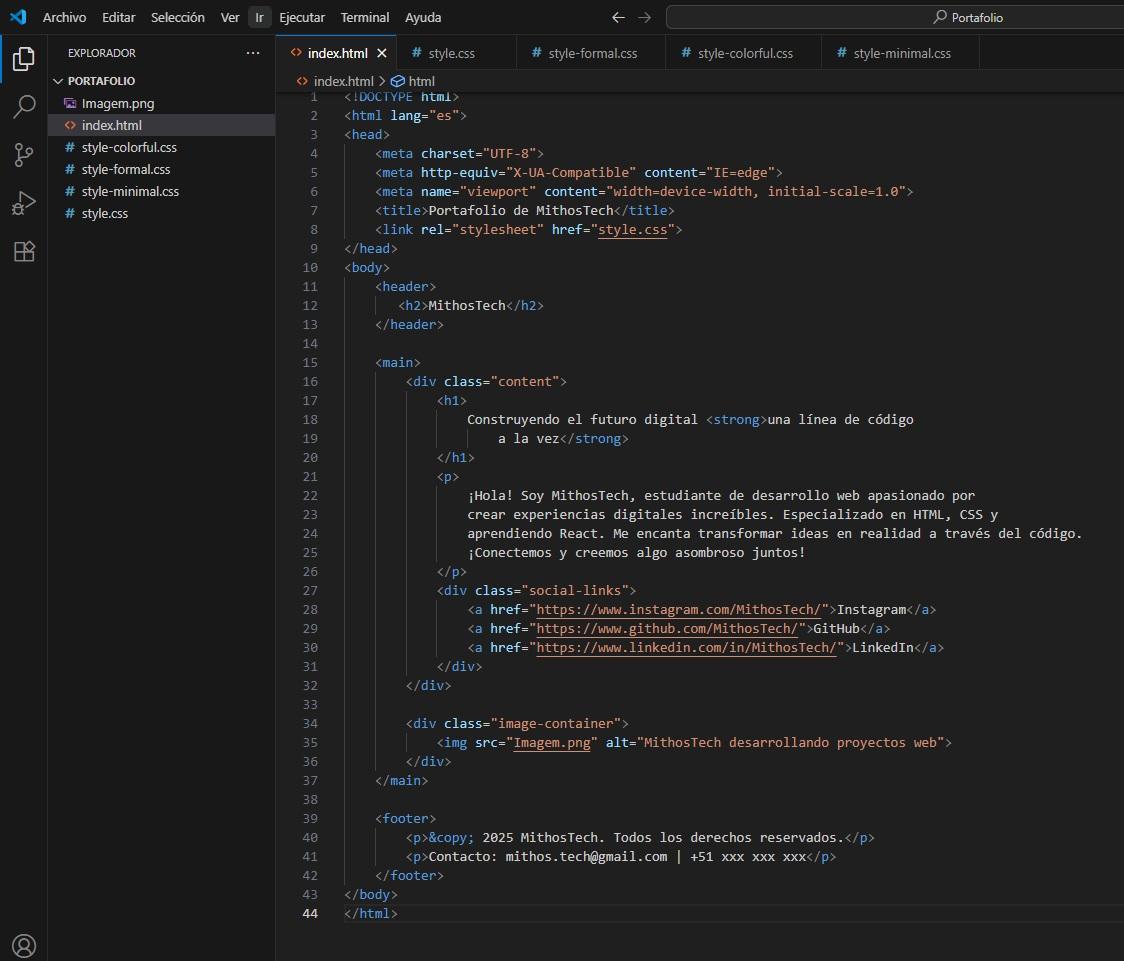Expand the breadcrumb chevron after index.html
This screenshot has width=1124, height=961.
click(x=382, y=81)
